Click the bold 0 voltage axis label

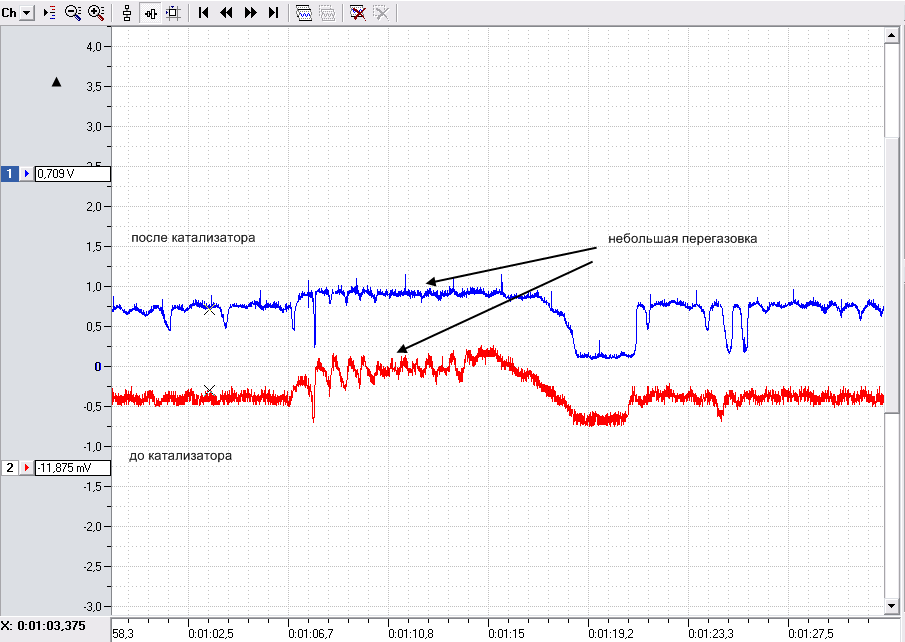98,367
